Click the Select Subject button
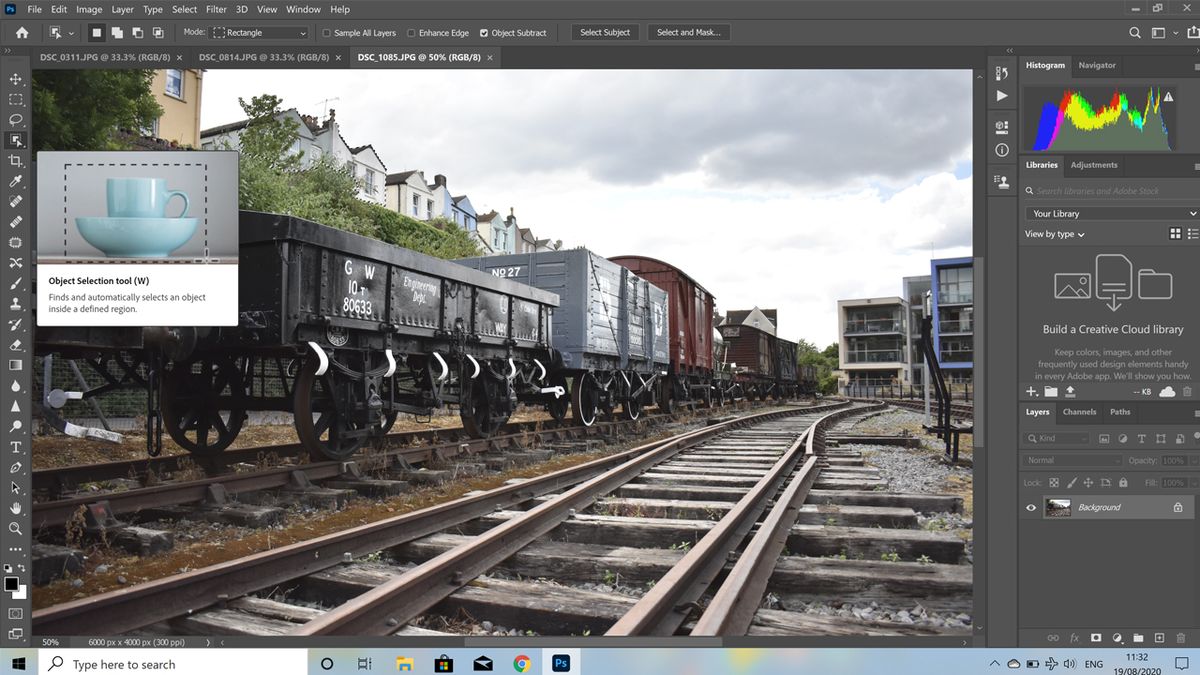 coord(604,32)
